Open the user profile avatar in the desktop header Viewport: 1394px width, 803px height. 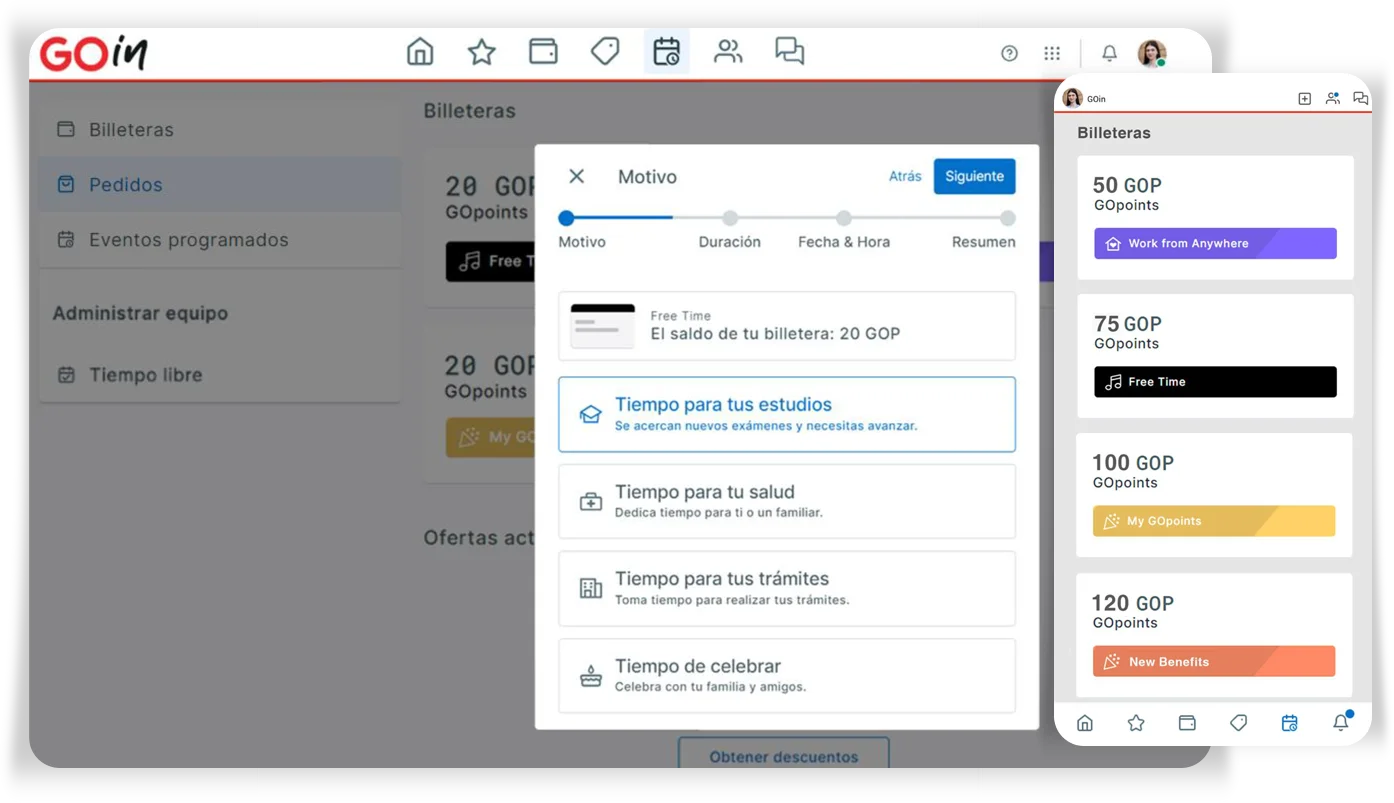(1152, 53)
